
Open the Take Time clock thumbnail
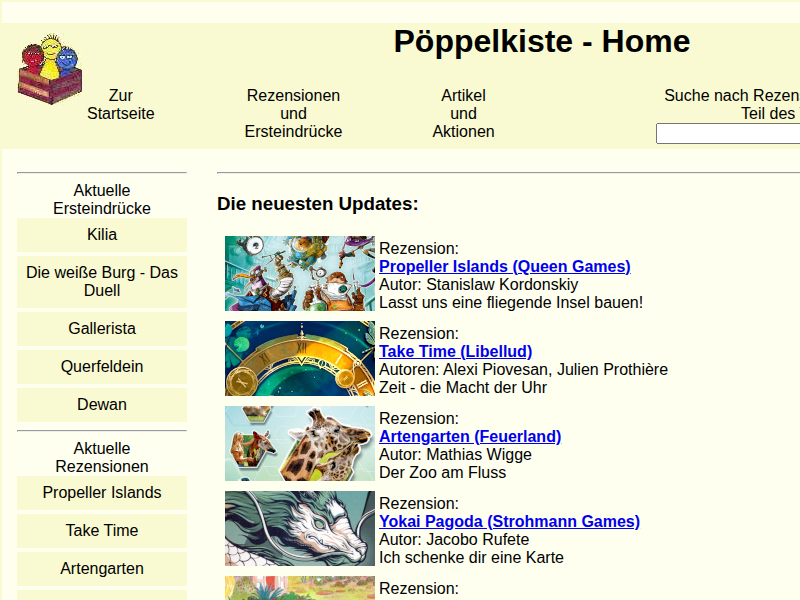coord(299,359)
